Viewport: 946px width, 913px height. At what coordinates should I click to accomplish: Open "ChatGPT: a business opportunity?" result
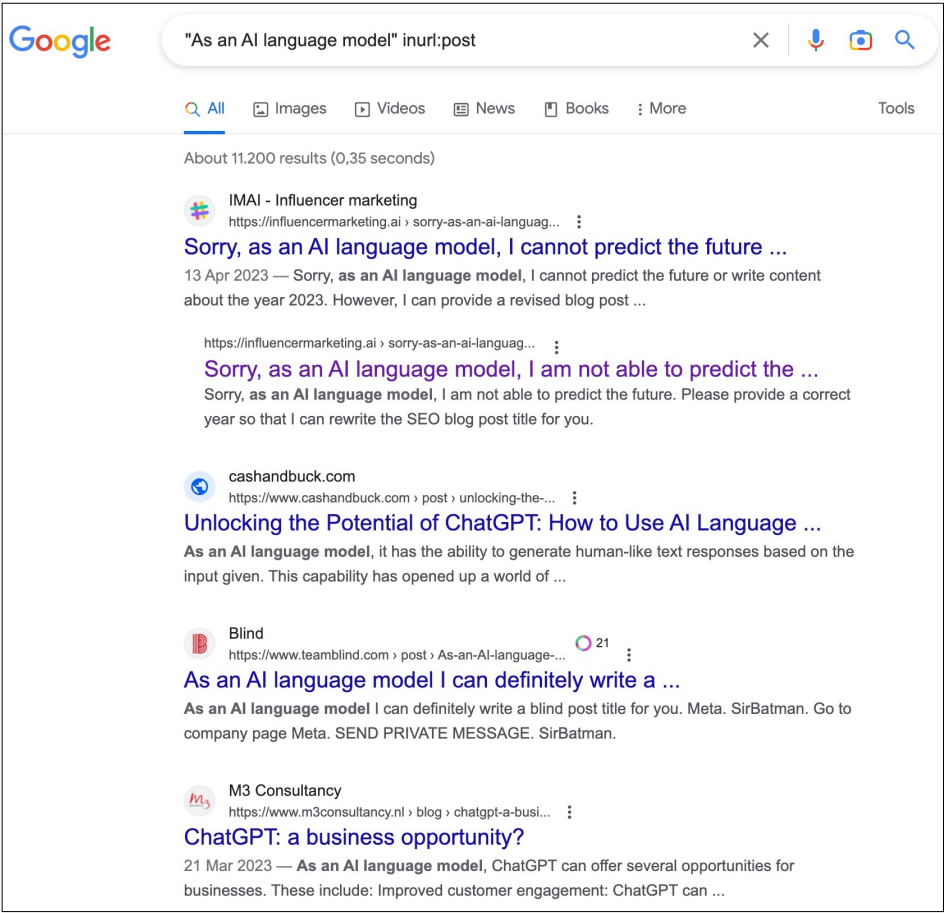pyautogui.click(x=354, y=837)
